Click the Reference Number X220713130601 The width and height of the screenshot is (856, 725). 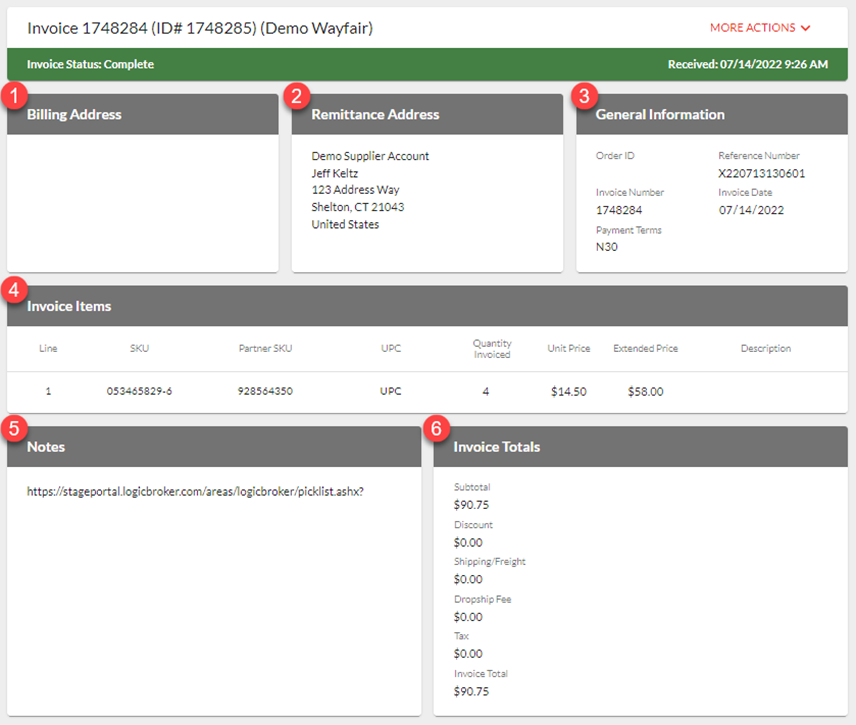(x=761, y=173)
